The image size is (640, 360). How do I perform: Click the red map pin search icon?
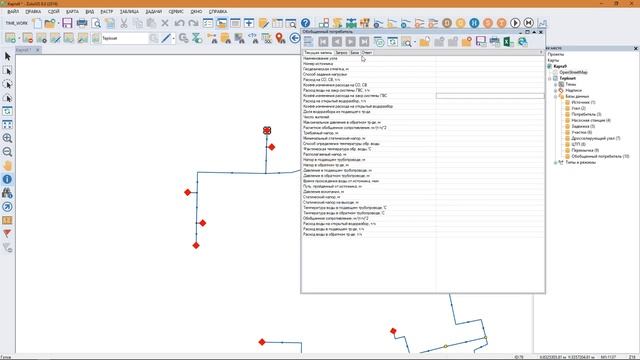280,38
